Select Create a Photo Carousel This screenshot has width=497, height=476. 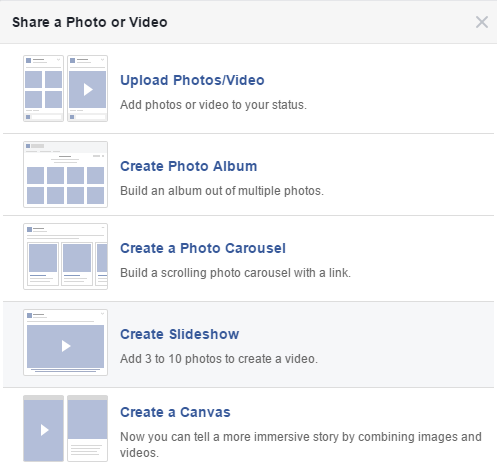coord(203,248)
